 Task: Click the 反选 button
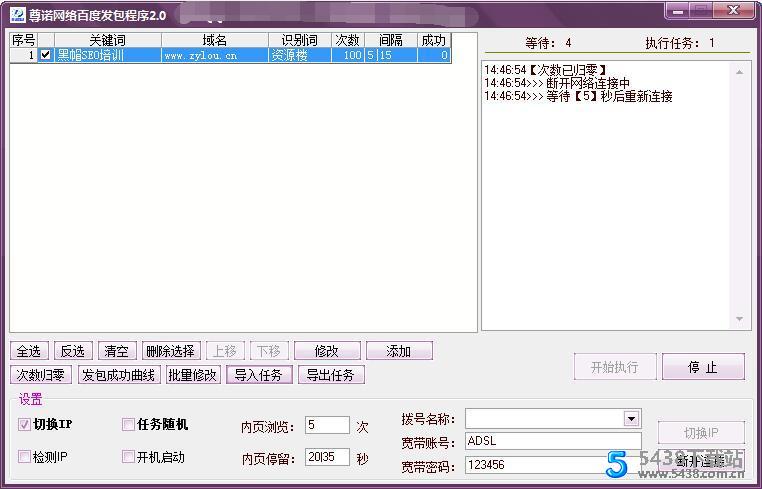pyautogui.click(x=73, y=351)
